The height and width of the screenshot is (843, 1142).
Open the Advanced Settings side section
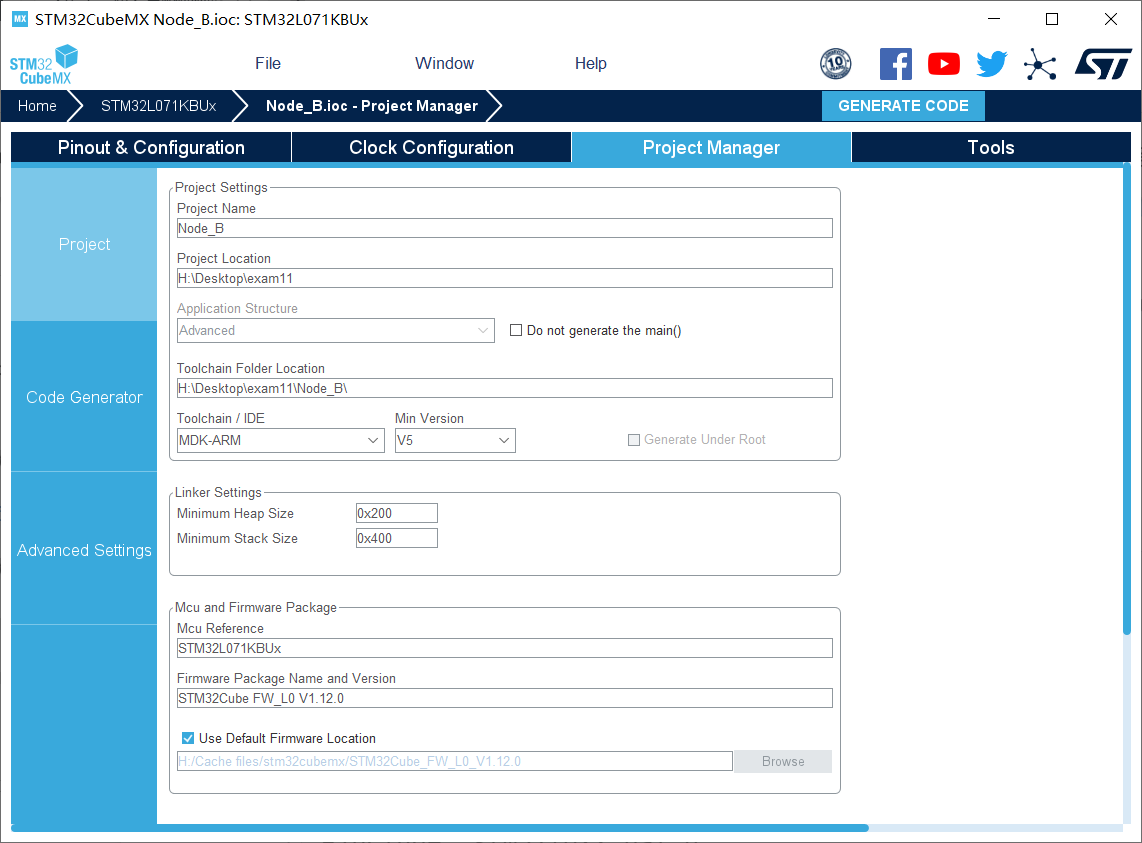point(84,550)
